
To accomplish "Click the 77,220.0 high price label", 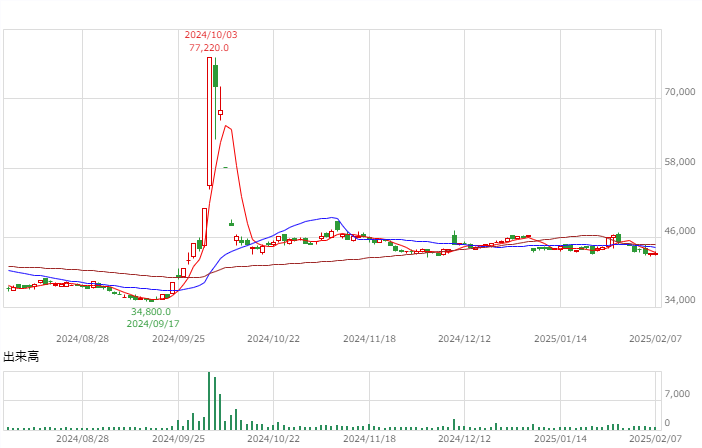I will (209, 48).
